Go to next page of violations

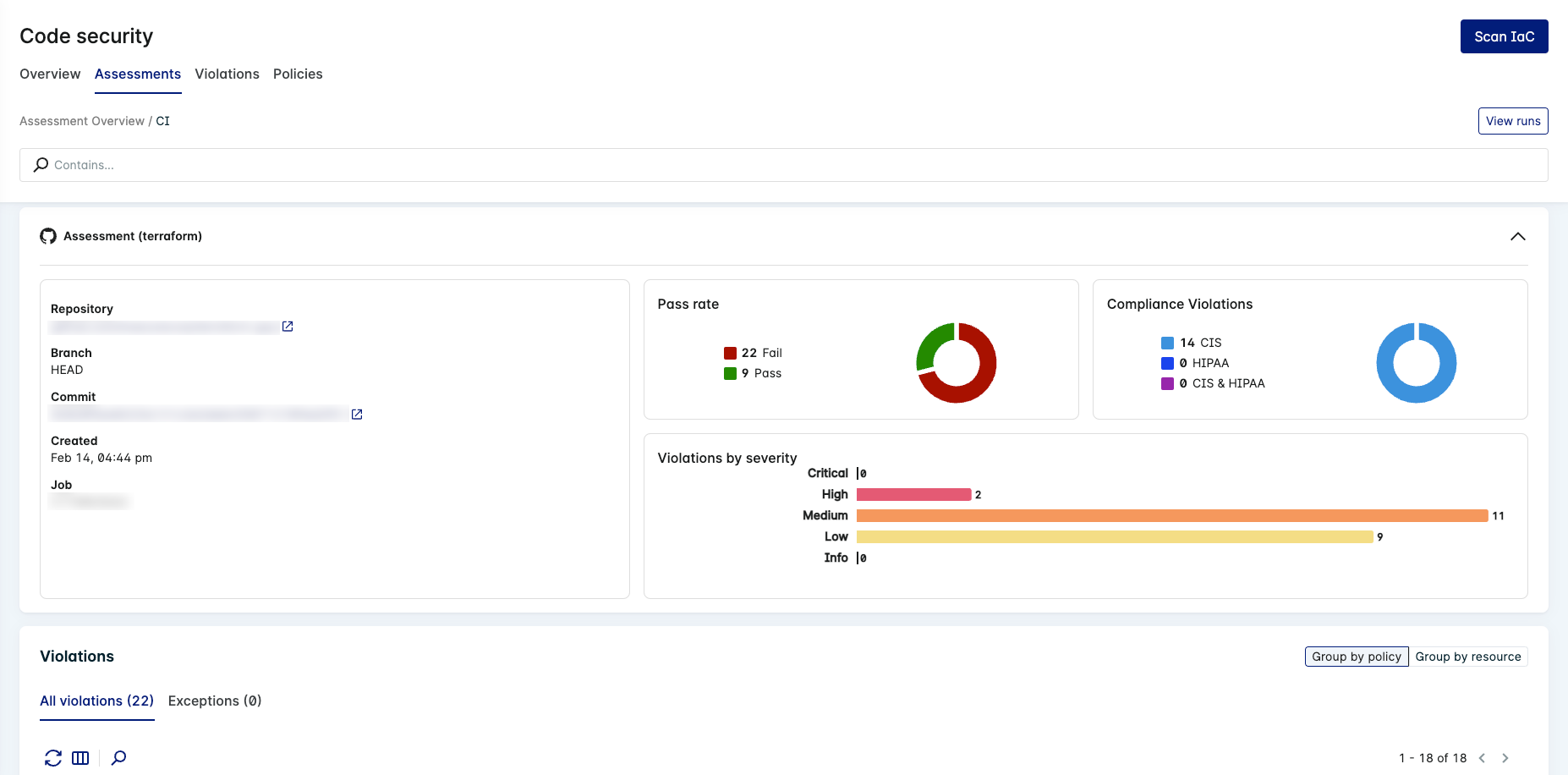point(1505,758)
